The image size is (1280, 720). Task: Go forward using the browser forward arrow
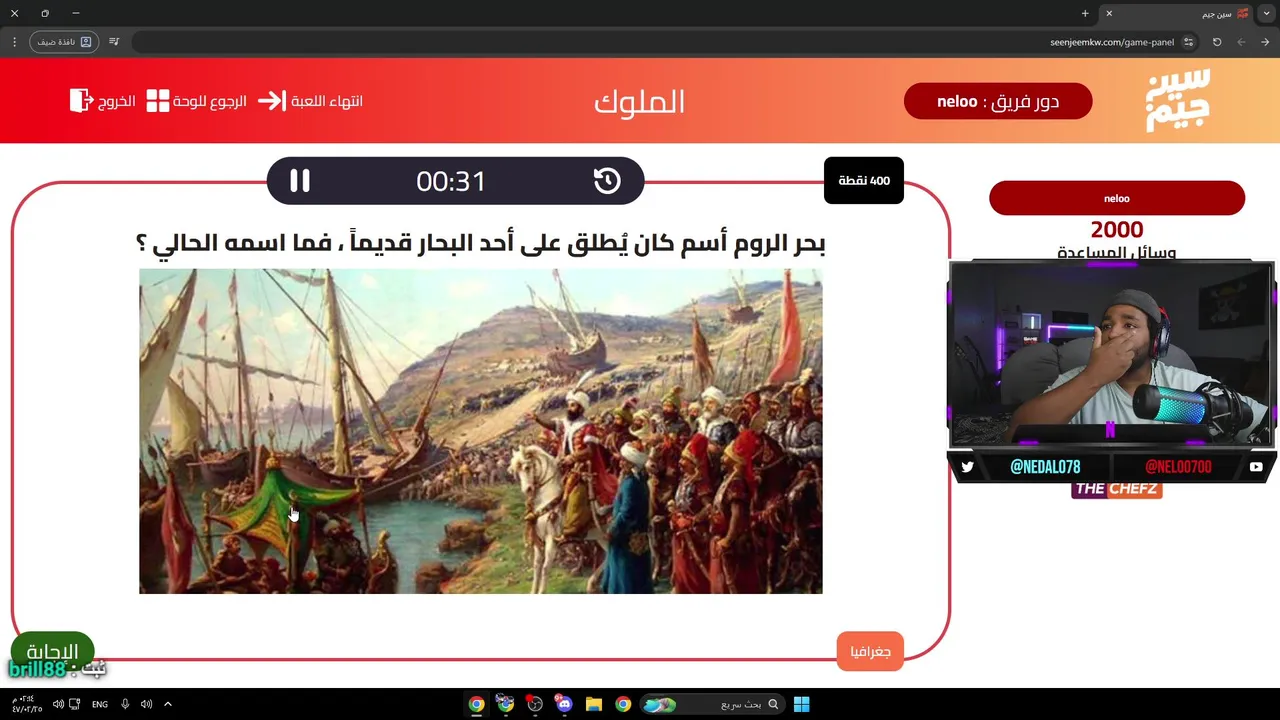[x=1241, y=42]
